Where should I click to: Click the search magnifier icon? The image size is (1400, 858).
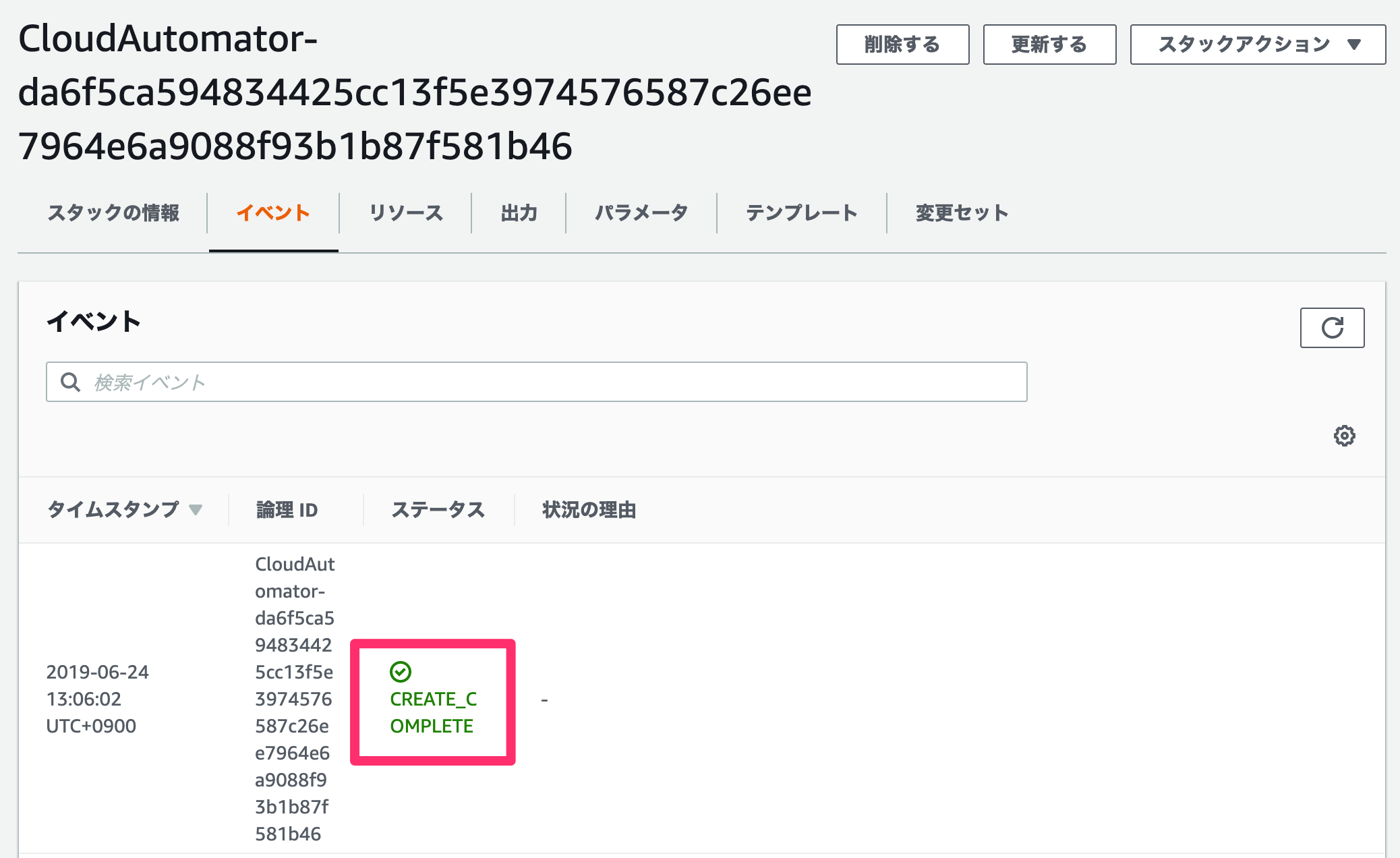click(71, 382)
